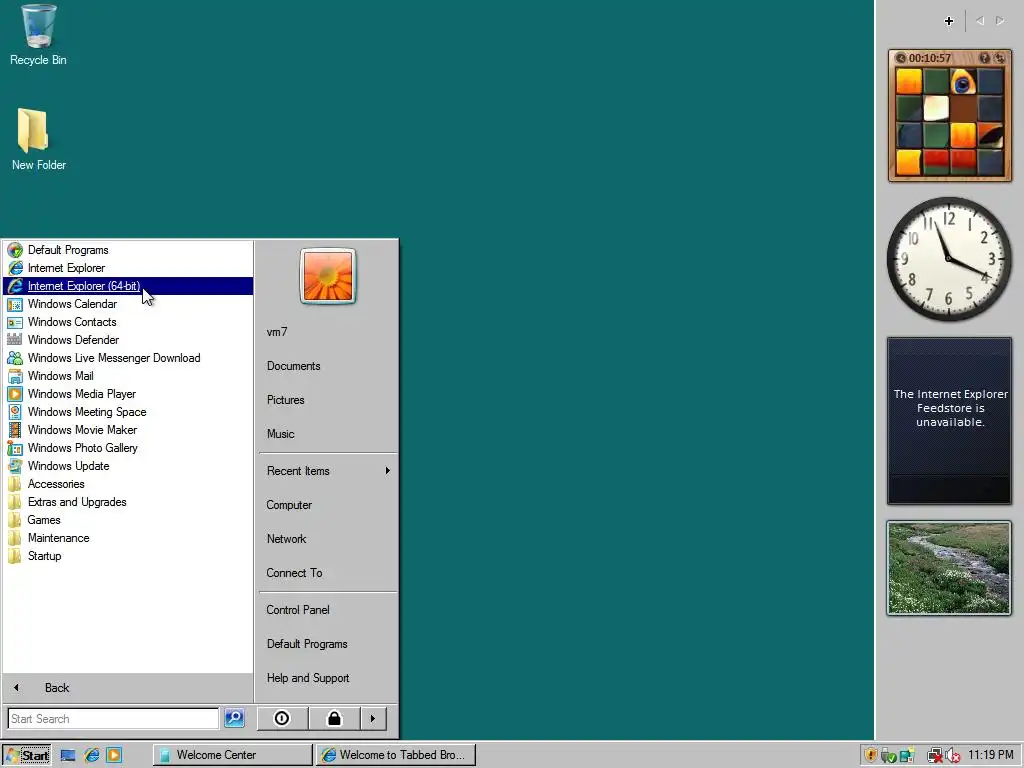Run Windows Update
The width and height of the screenshot is (1024, 768).
(127, 466)
